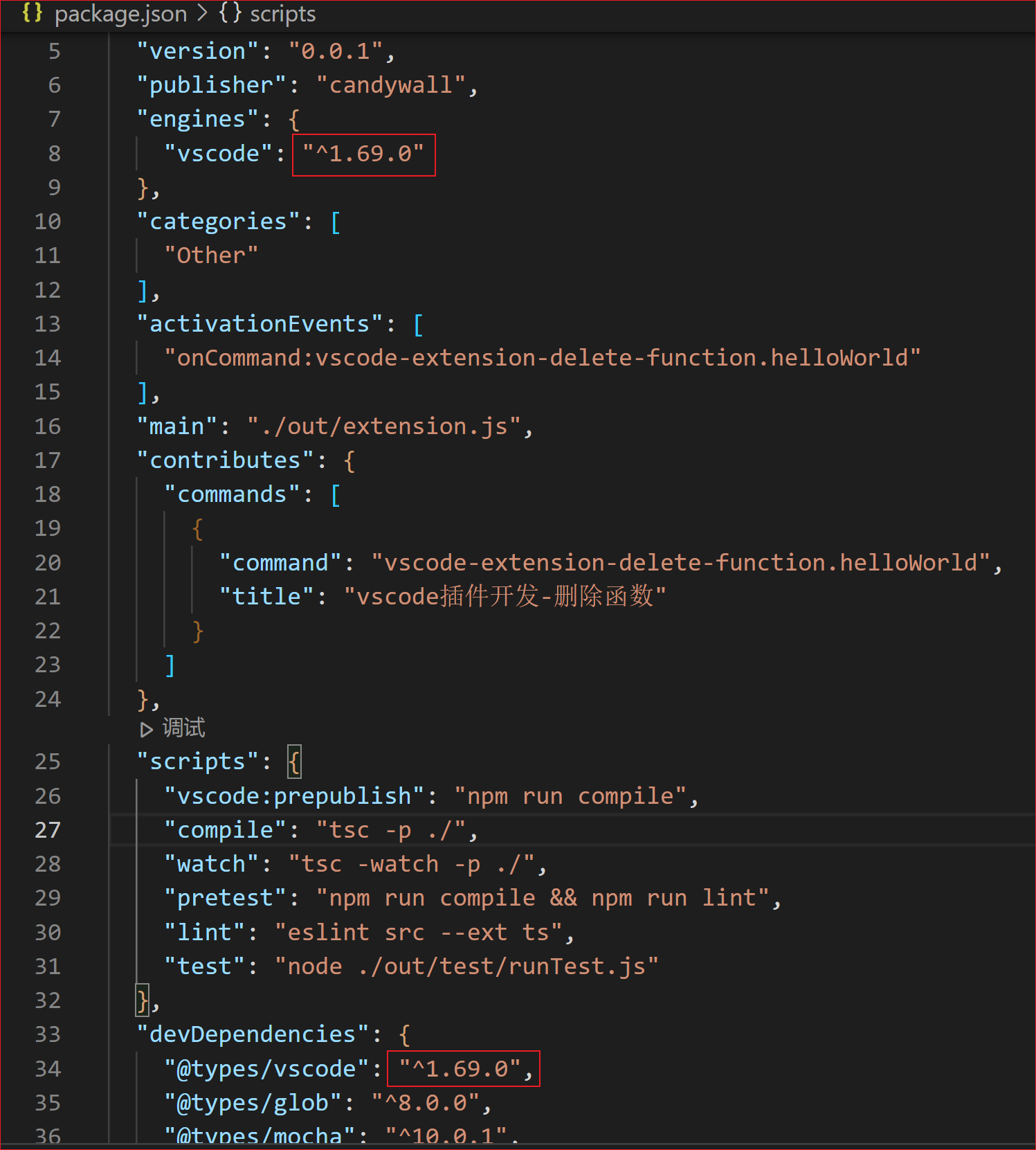Click the debug play triangle icon
1036x1150 pixels.
146,729
